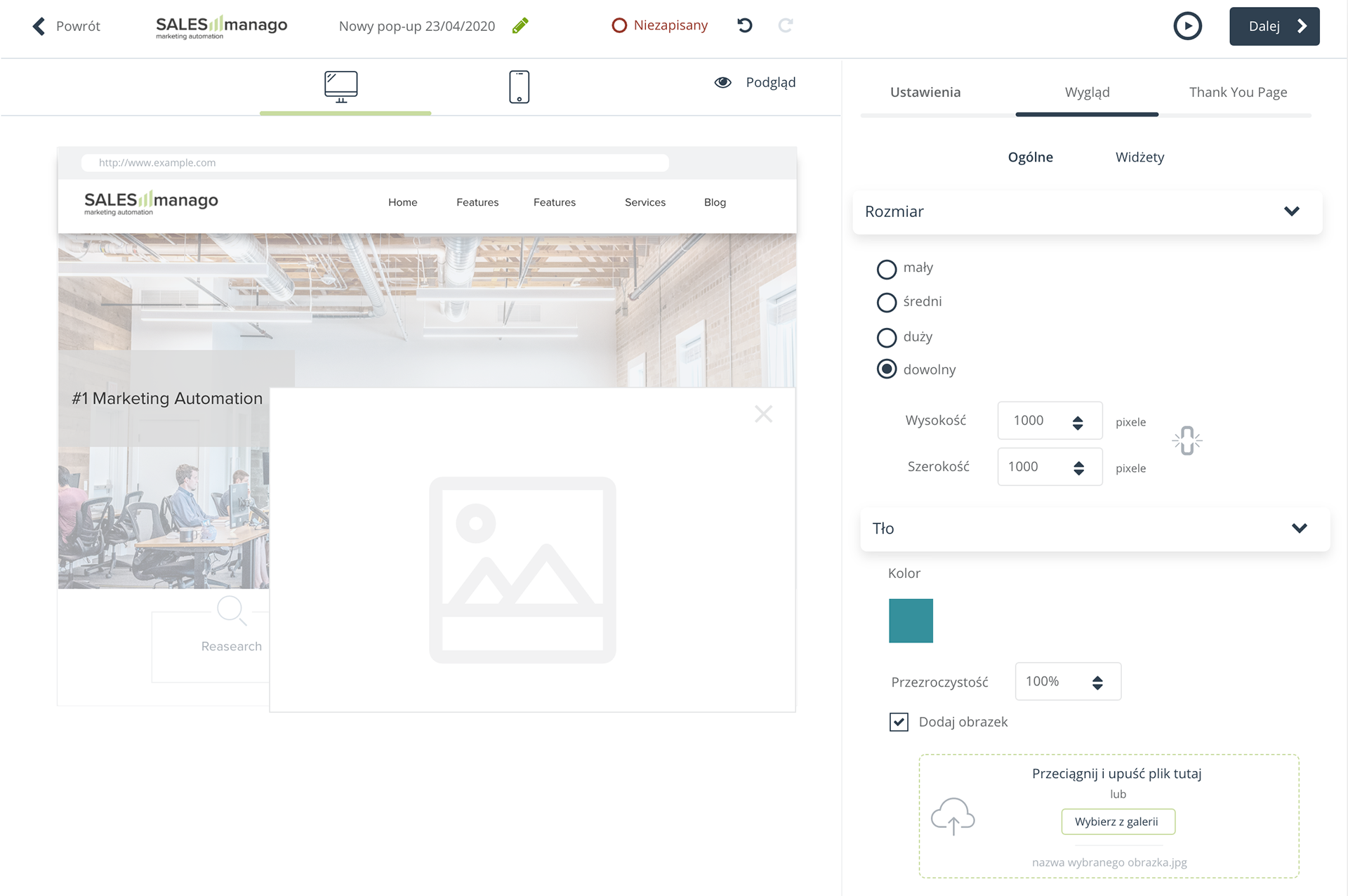The height and width of the screenshot is (896, 1348).
Task: Collapse the Rozmiar section chevron
Action: 1292,211
